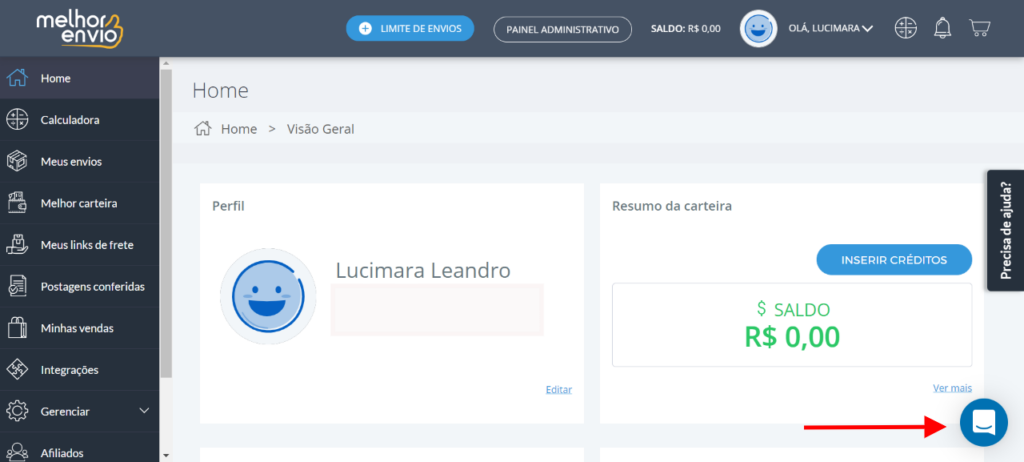Viewport: 1024px width, 462px height.
Task: Click the large profile smiley avatar
Action: click(268, 296)
